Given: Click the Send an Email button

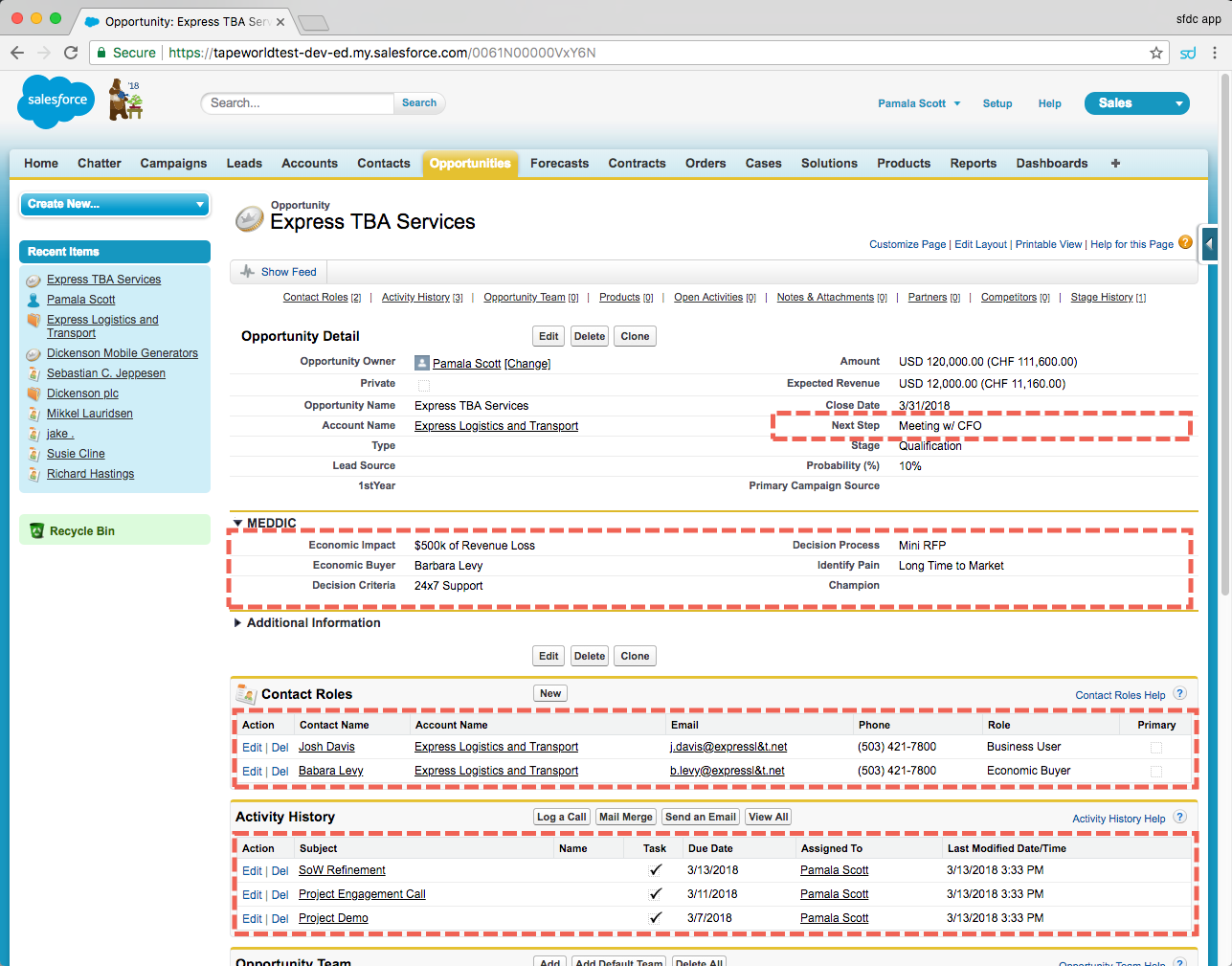Looking at the screenshot, I should pyautogui.click(x=701, y=817).
